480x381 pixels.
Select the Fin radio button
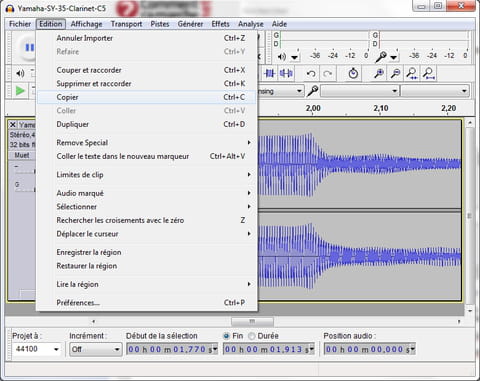tap(226, 336)
